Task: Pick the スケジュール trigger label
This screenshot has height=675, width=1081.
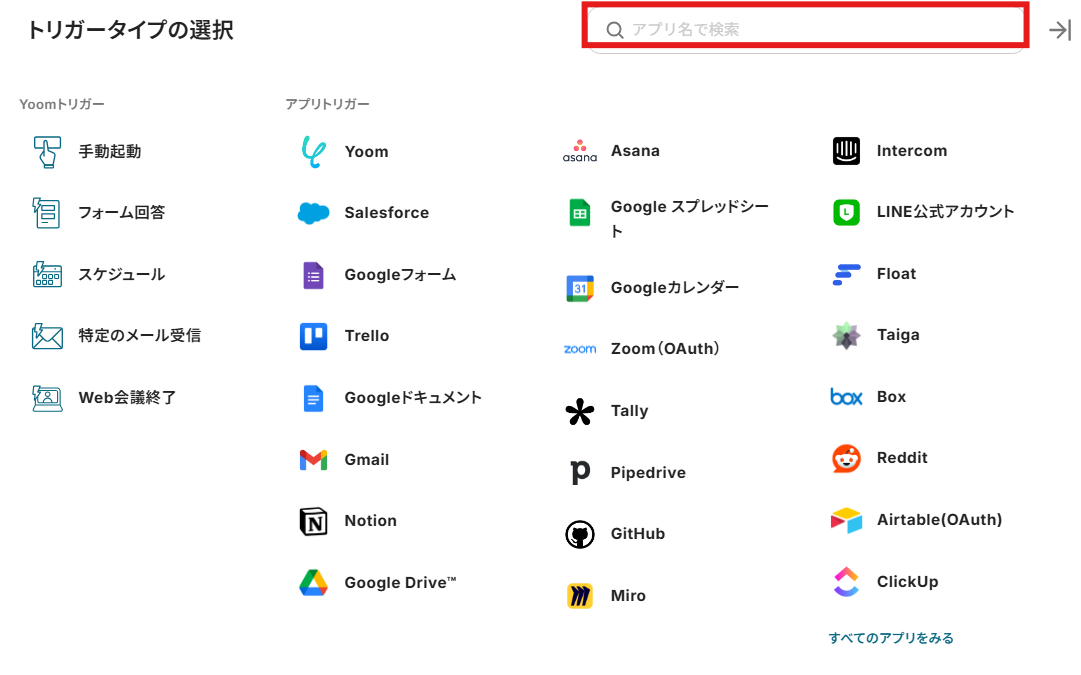Action: click(121, 274)
